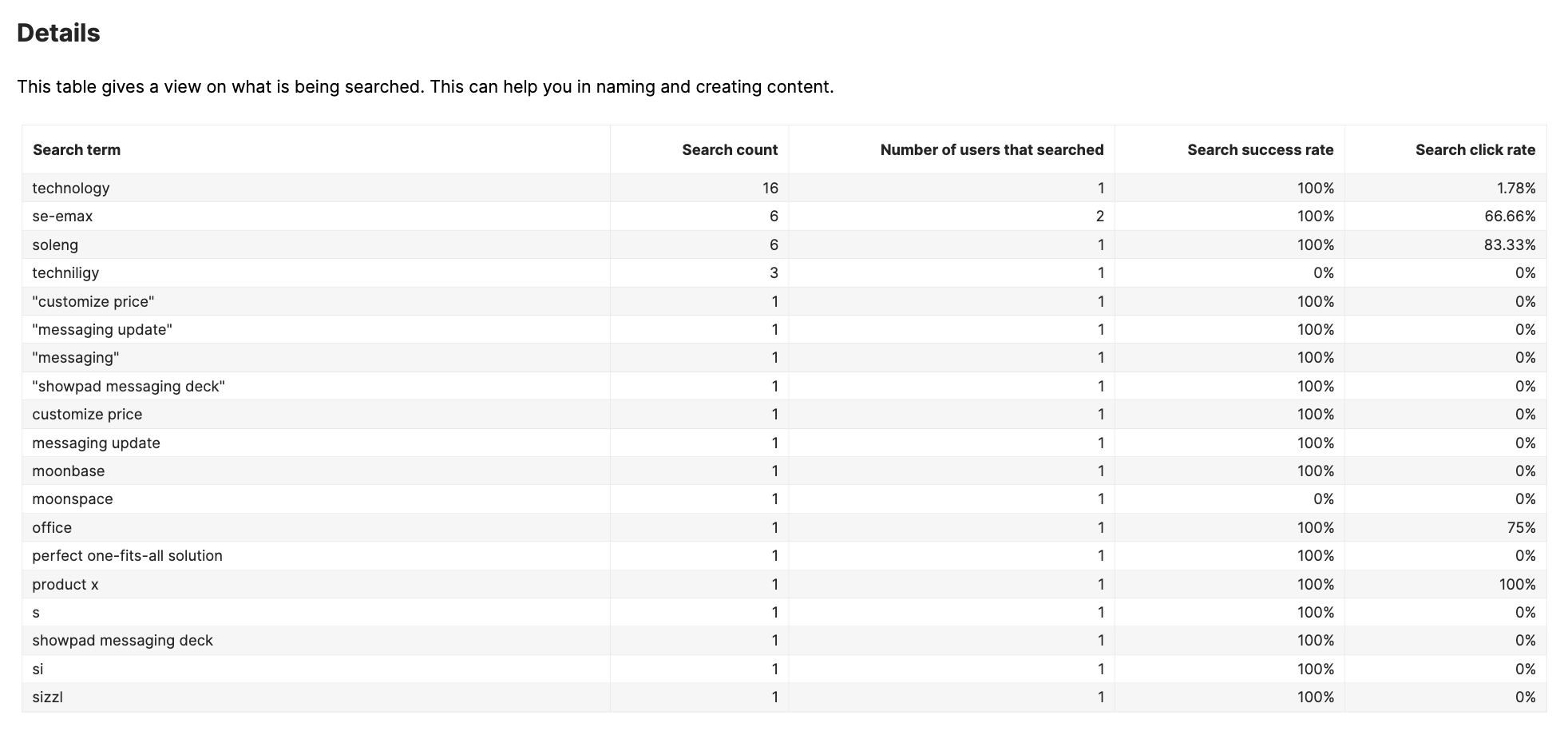Select the Details heading
Screen dimensions: 1568x735
(58, 33)
